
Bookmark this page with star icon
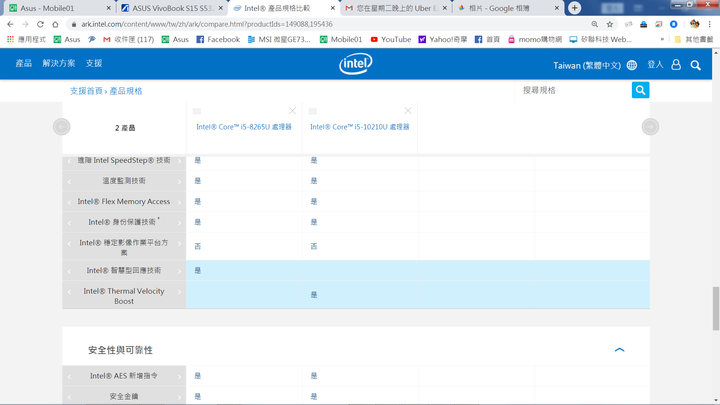coord(610,24)
